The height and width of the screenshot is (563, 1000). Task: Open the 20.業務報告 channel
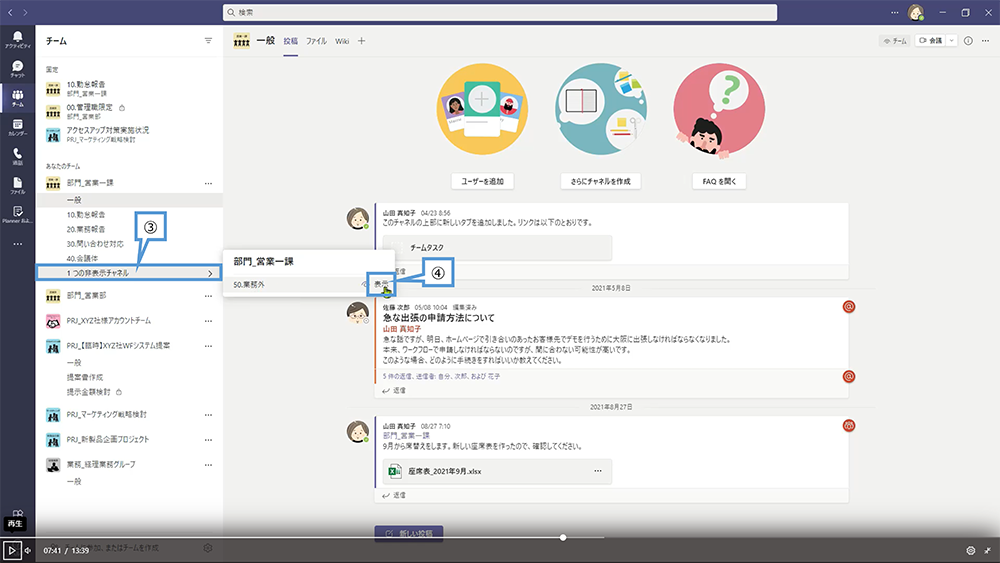[x=86, y=230]
